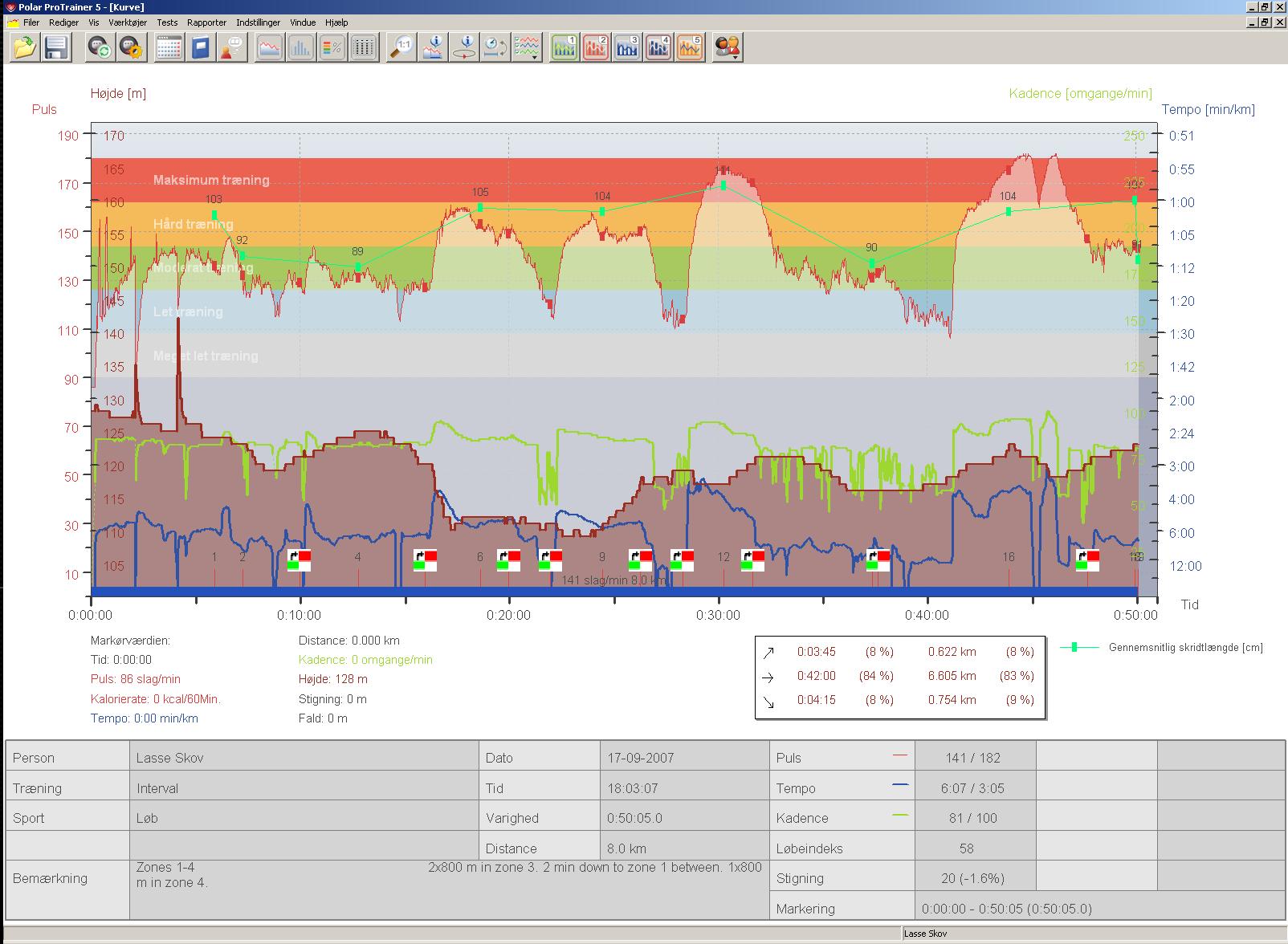The image size is (1288, 944).
Task: Click the zoom 1:1 magnifier icon
Action: pyautogui.click(x=401, y=47)
